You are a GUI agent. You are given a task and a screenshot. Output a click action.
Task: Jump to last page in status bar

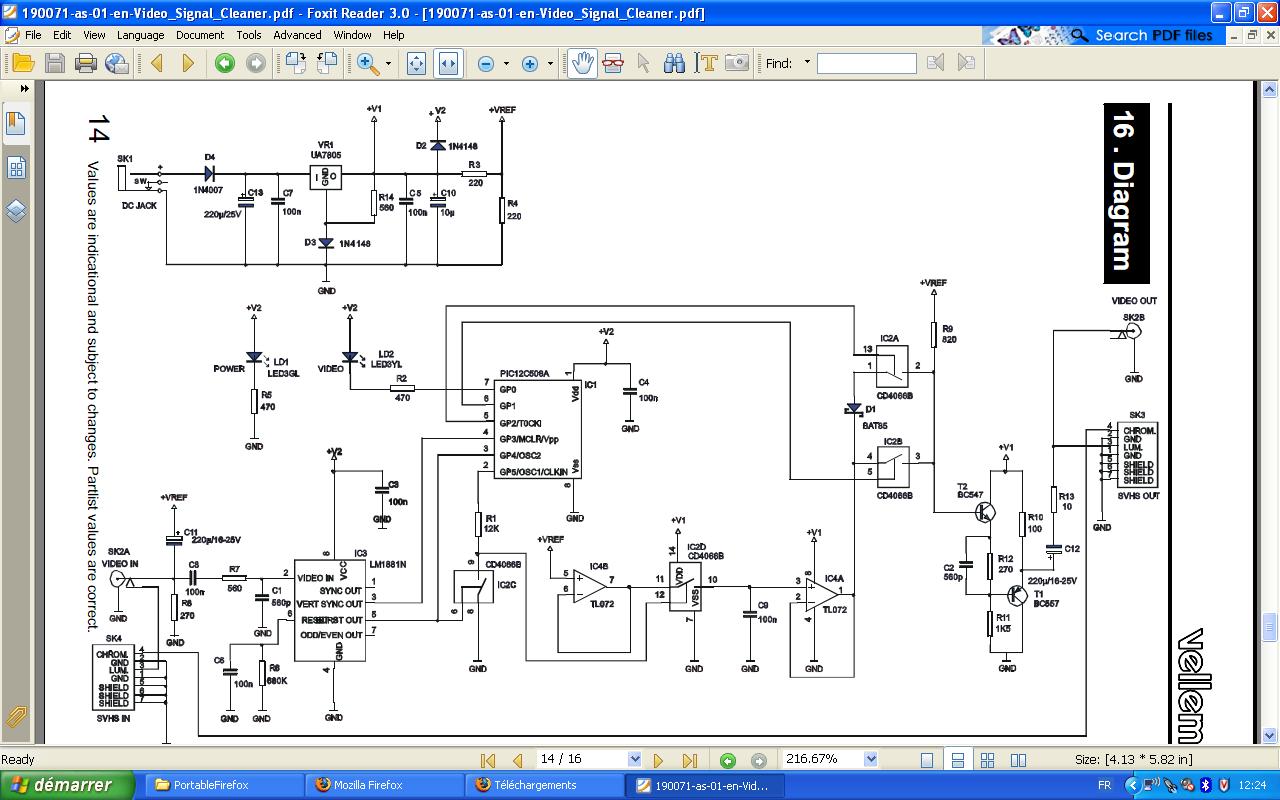coord(689,760)
